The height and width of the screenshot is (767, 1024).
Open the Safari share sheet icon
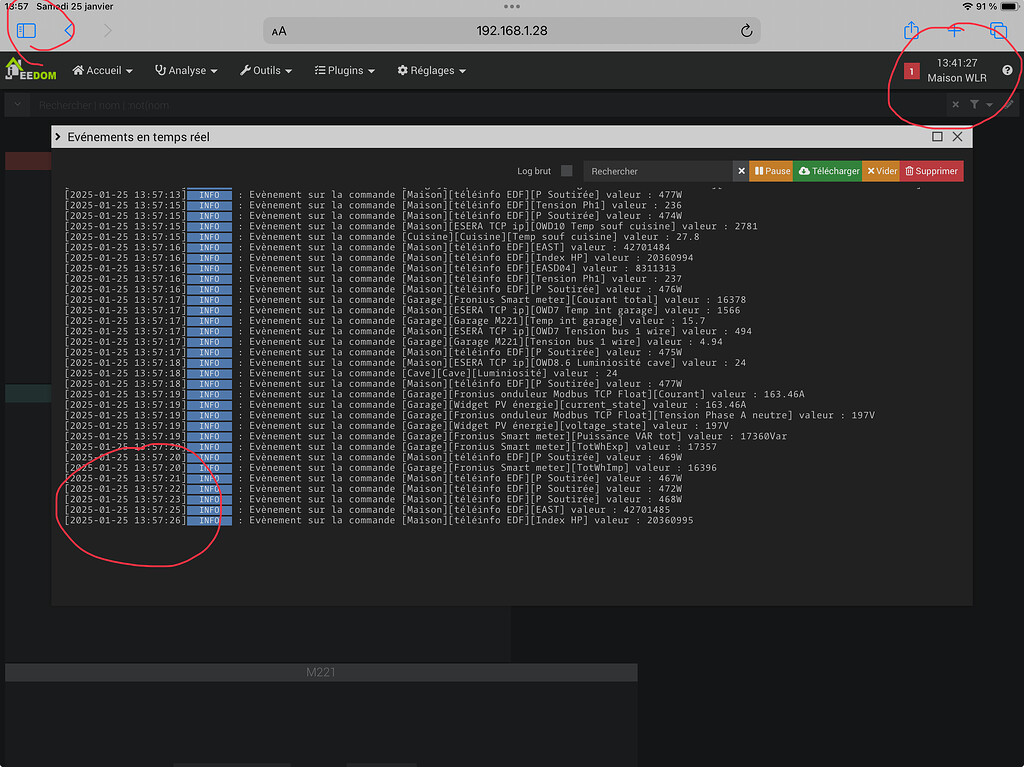[x=911, y=31]
